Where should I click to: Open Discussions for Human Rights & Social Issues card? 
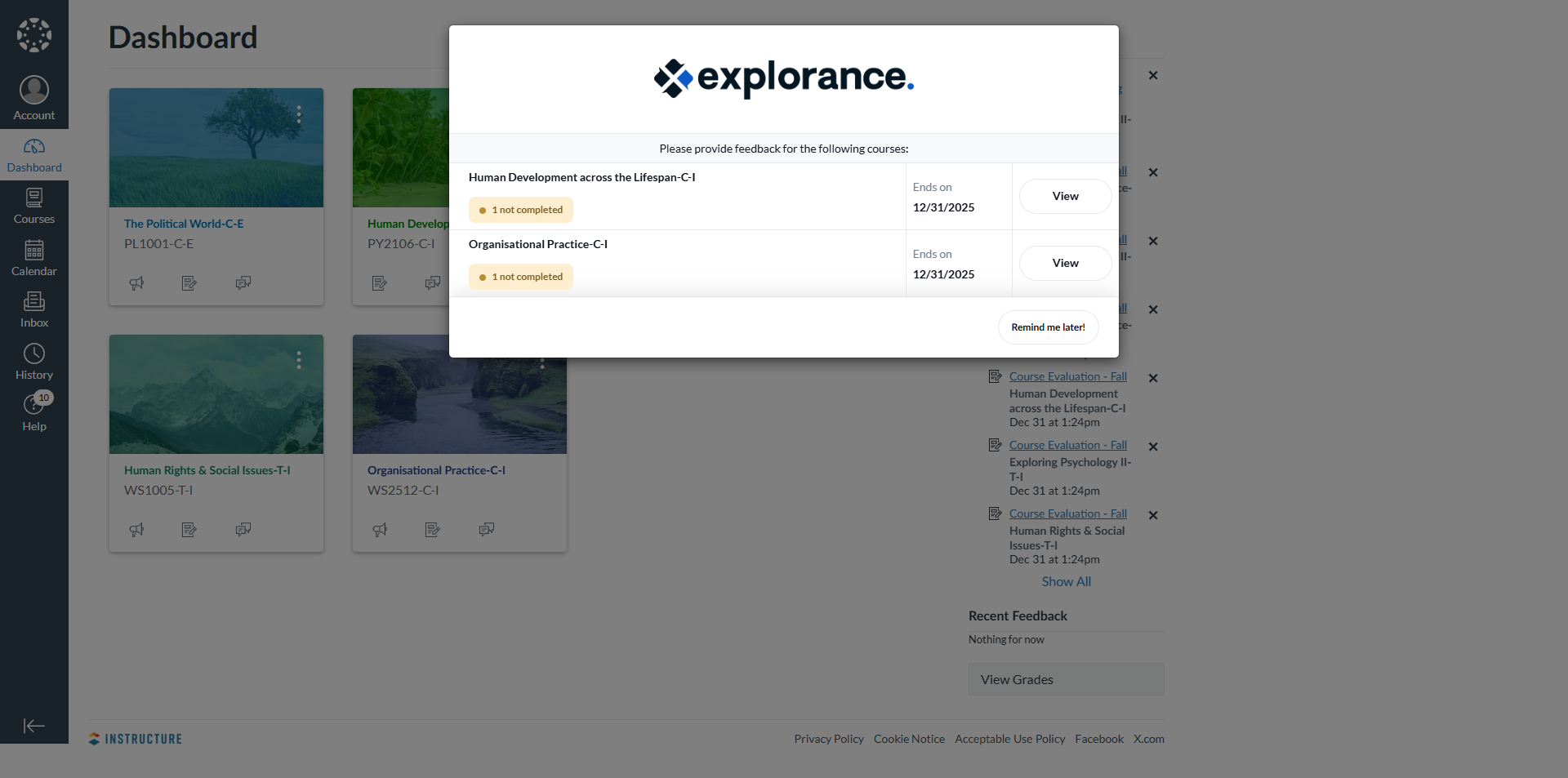click(243, 530)
